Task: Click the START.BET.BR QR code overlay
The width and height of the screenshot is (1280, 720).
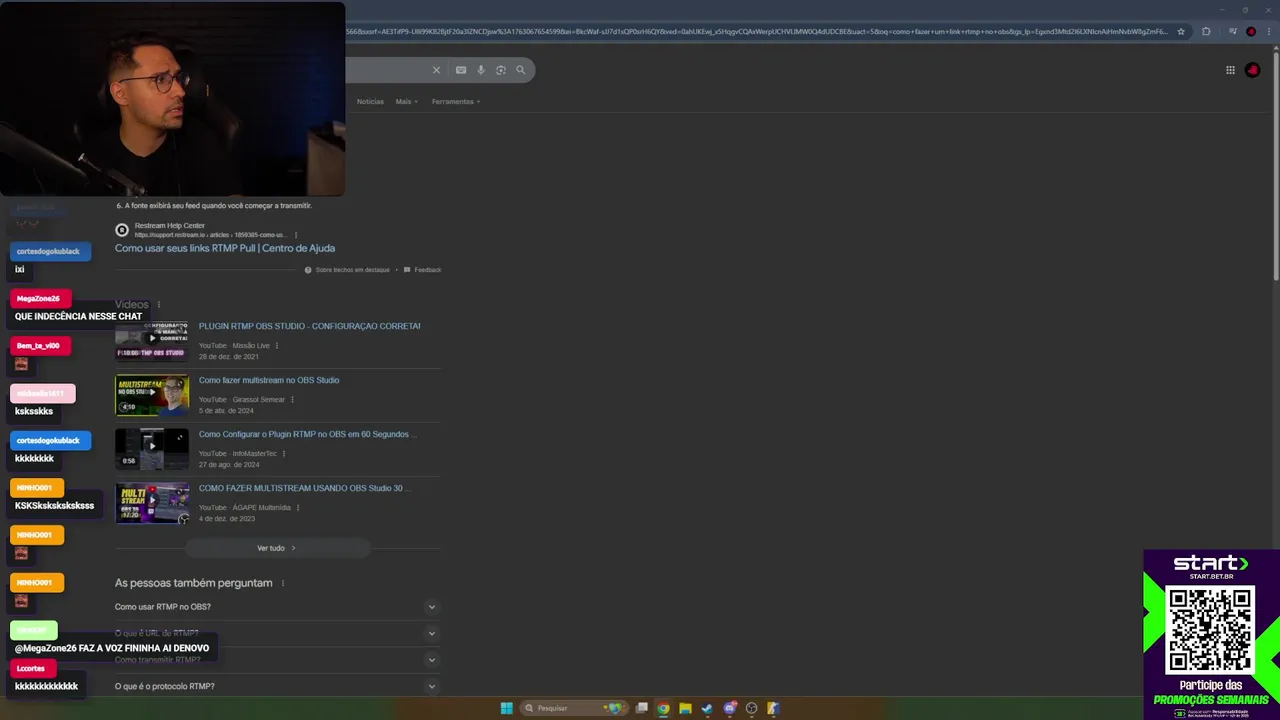Action: [1210, 631]
